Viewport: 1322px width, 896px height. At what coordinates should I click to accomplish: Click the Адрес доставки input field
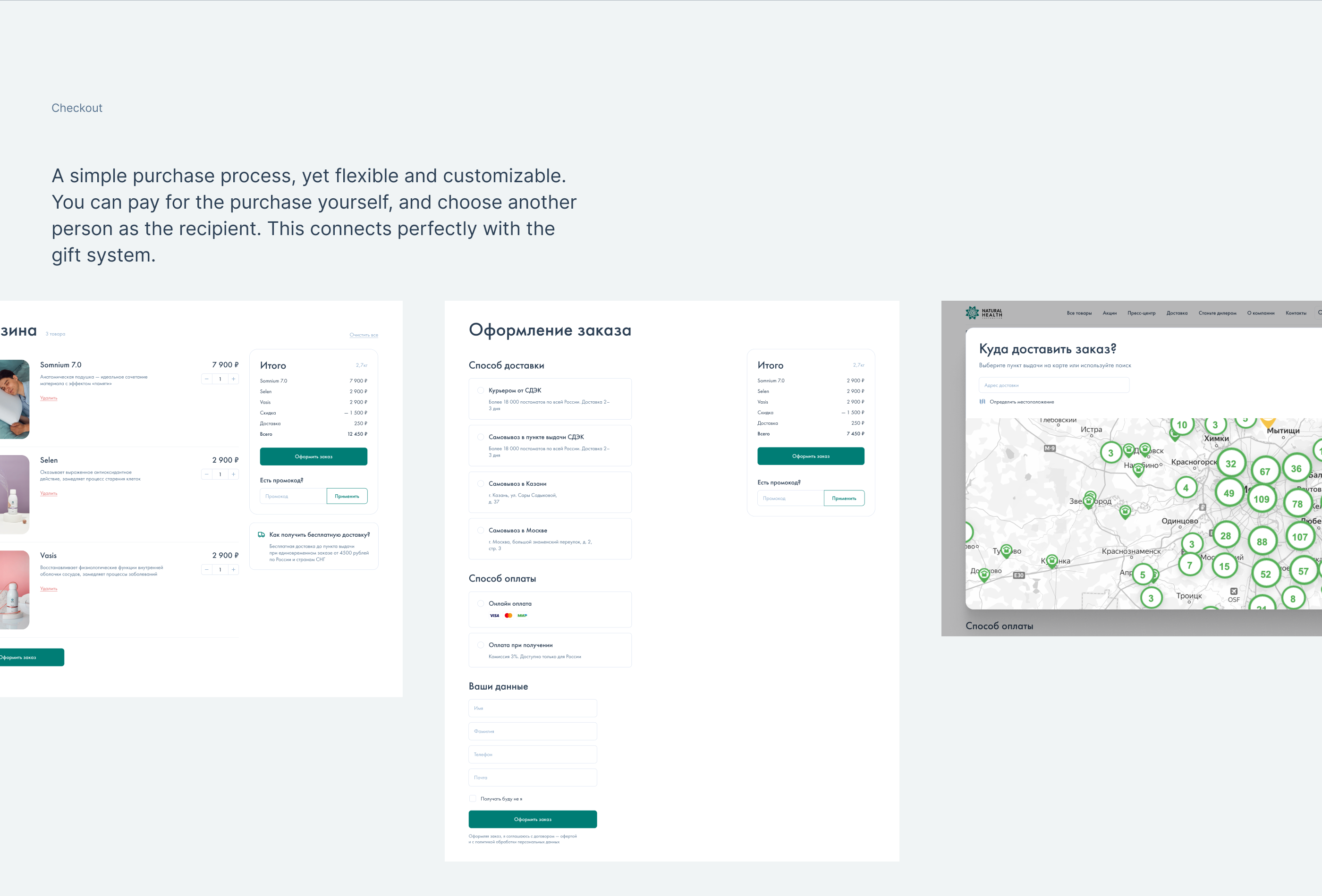click(x=1053, y=385)
